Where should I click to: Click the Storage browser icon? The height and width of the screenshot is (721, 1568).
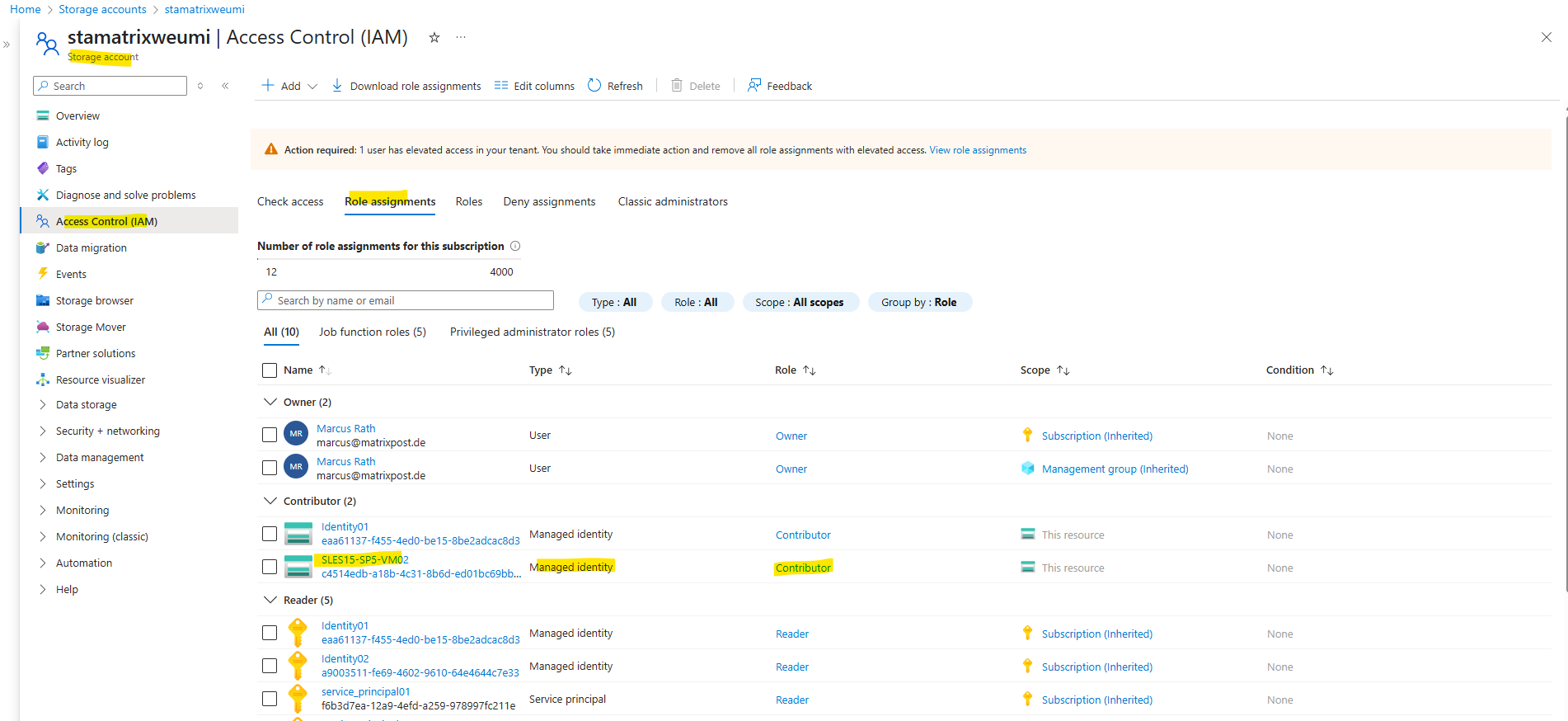coord(43,300)
